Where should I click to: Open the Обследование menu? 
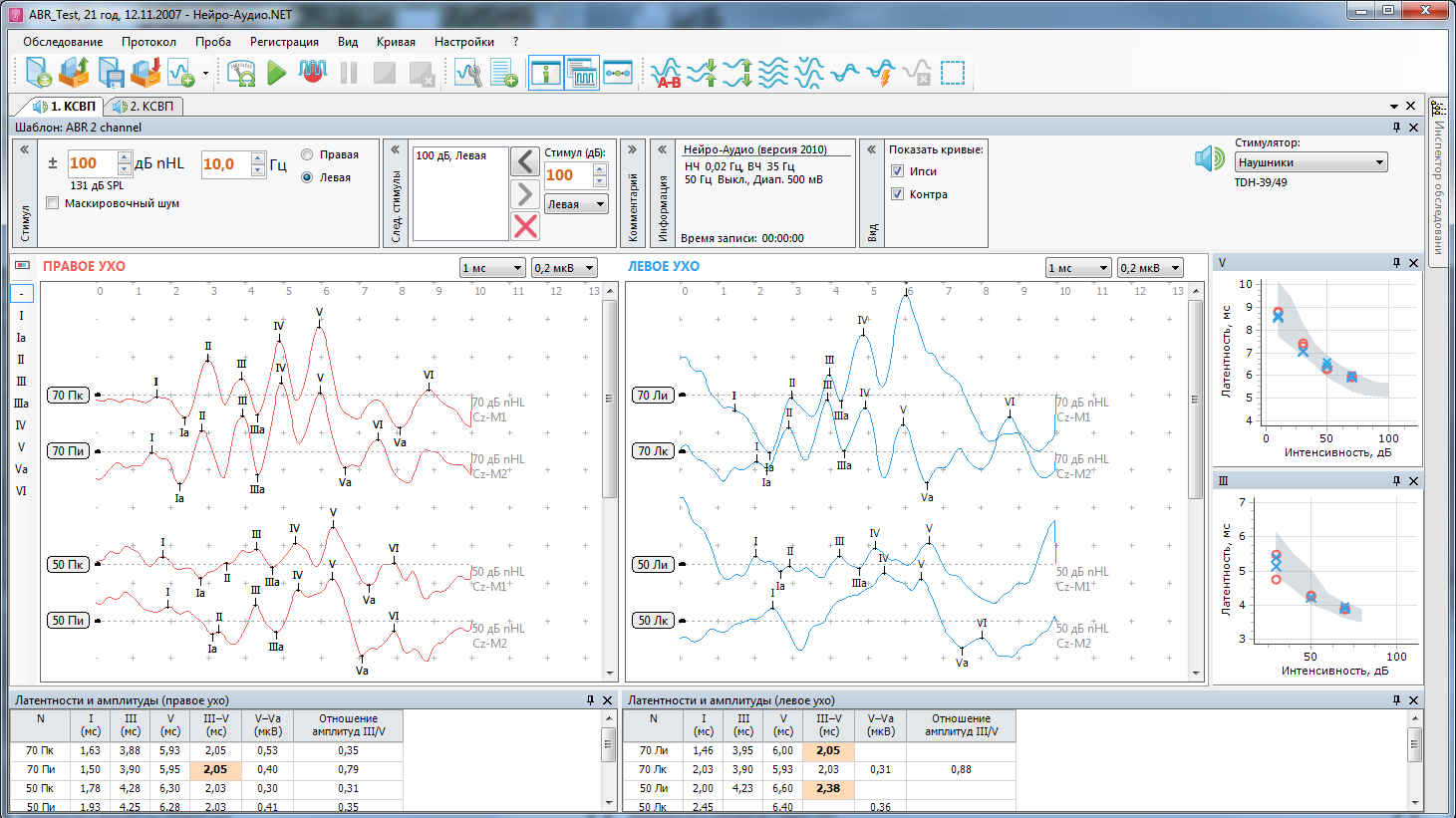(63, 42)
